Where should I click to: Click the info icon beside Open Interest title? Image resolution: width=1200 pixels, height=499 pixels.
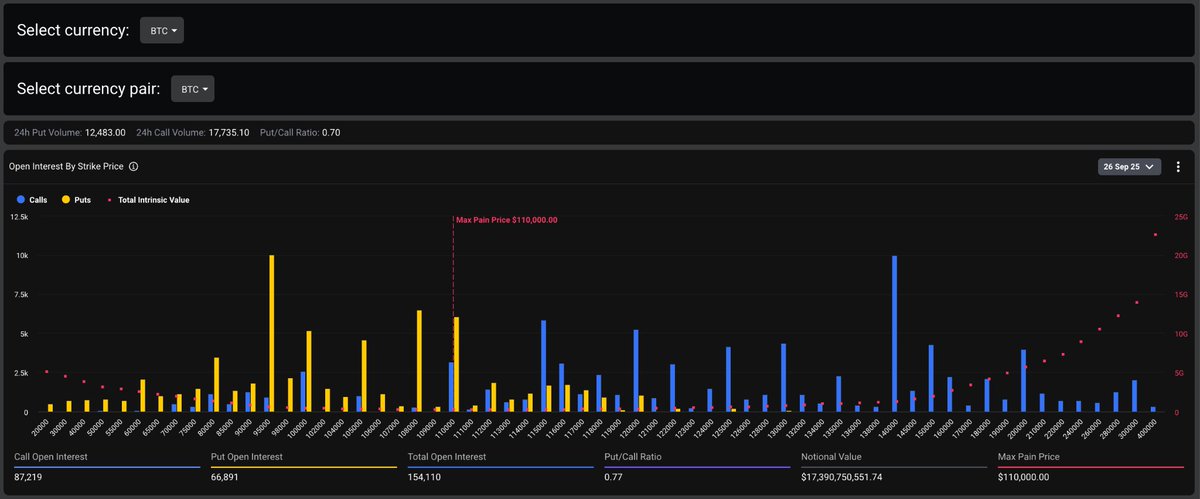point(134,167)
